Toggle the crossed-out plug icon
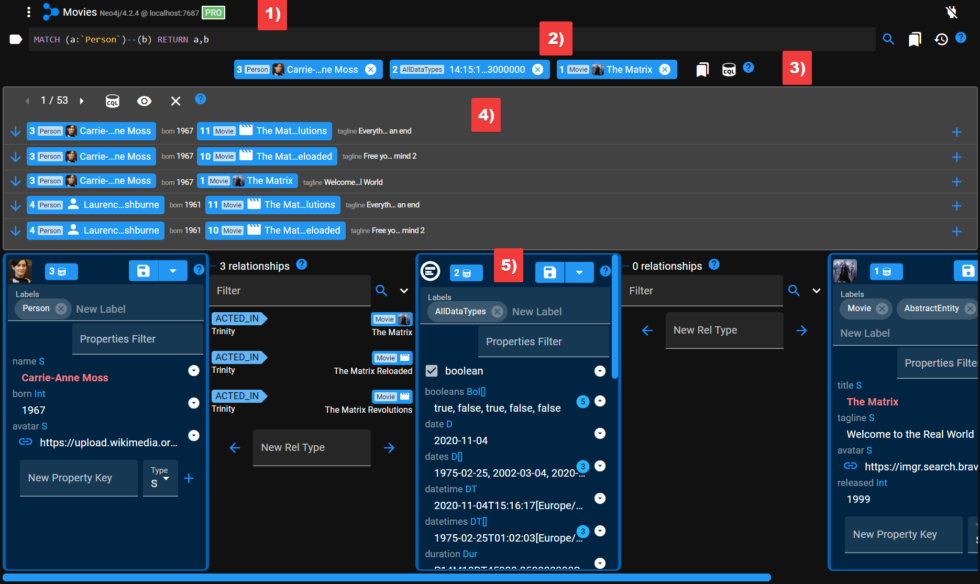Screen dimensions: 980x584 coord(951,12)
